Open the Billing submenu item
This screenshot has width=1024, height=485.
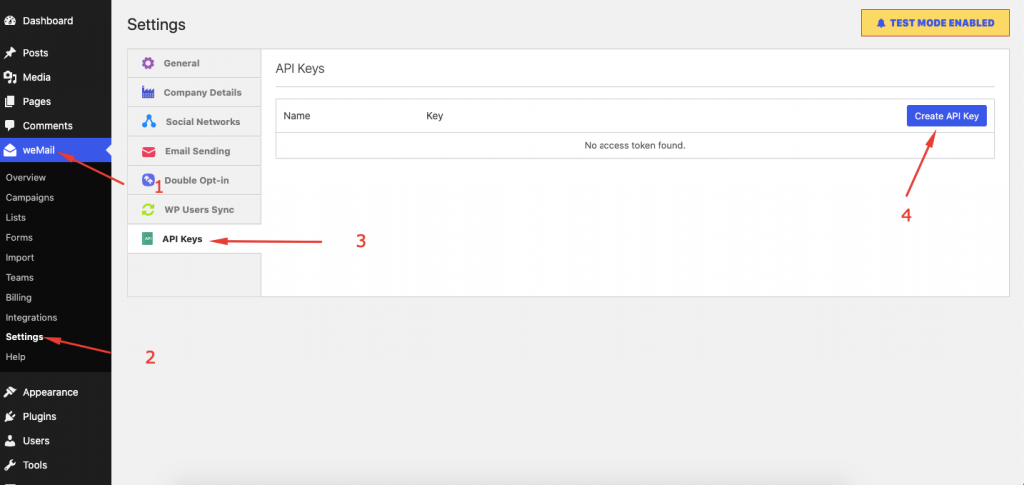(x=18, y=298)
